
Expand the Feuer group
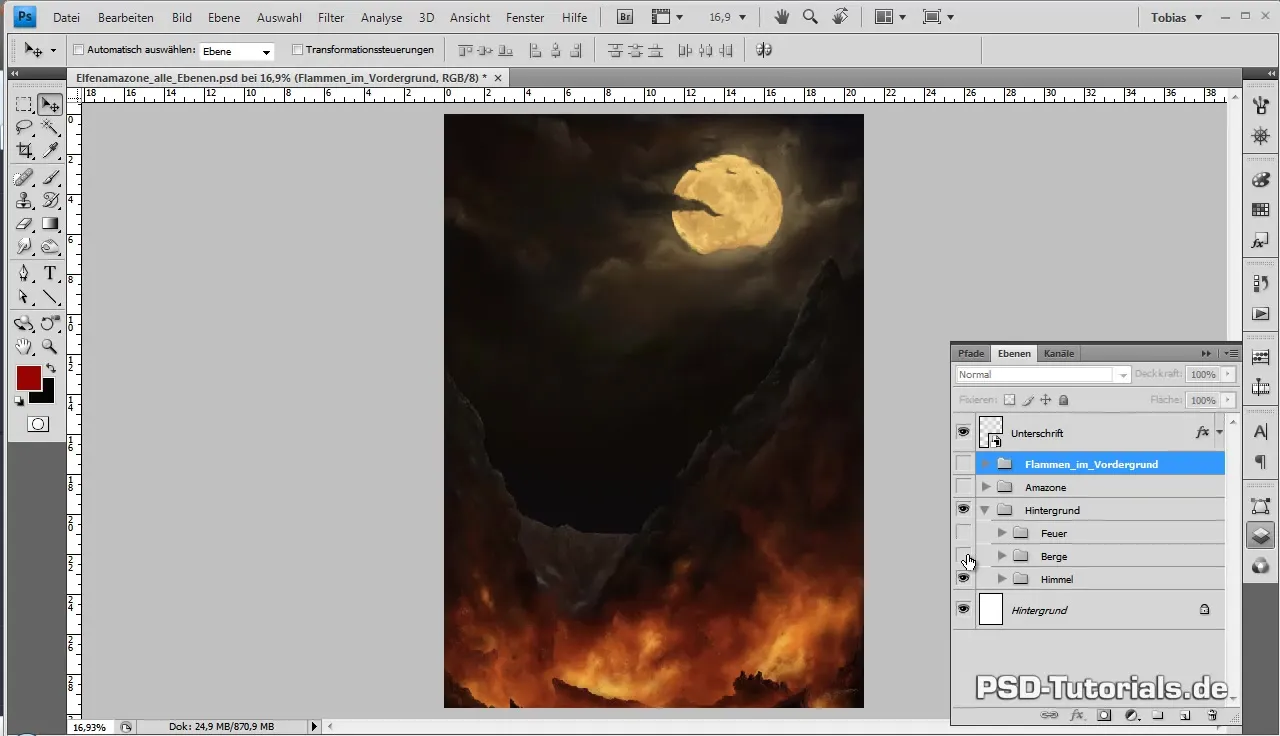coord(1002,533)
